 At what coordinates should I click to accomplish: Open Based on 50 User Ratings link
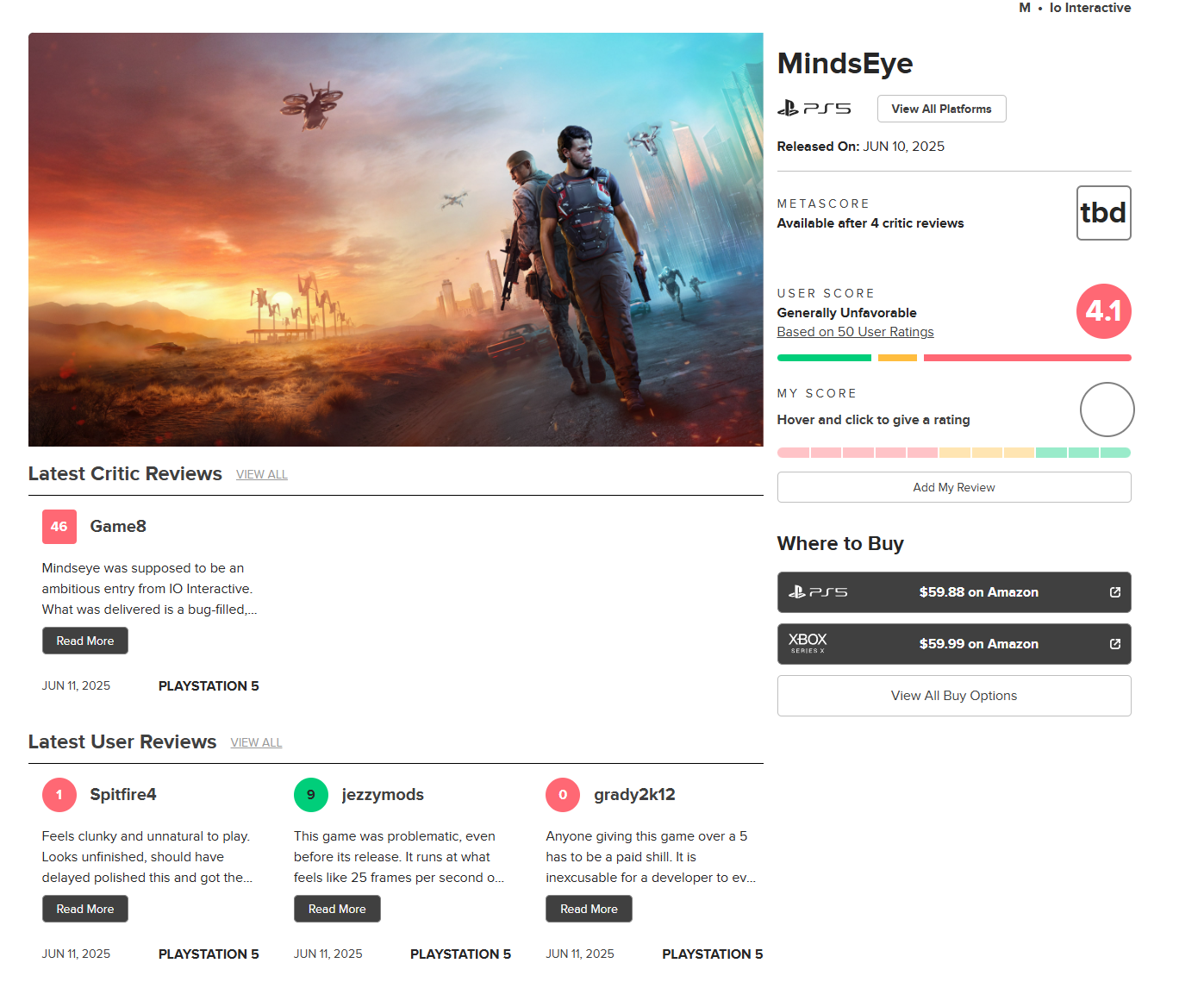pos(855,332)
